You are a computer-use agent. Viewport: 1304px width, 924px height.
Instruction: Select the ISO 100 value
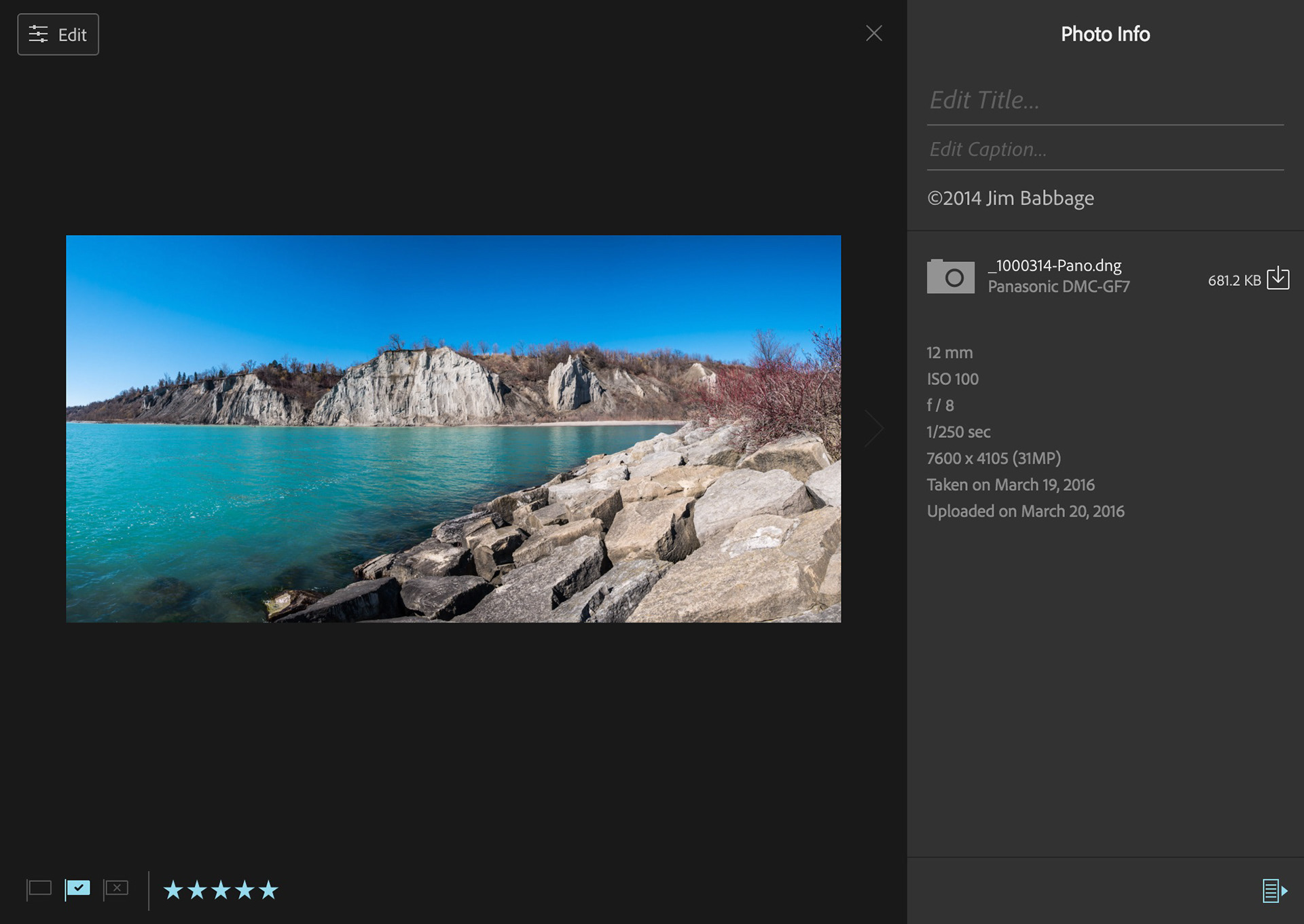coord(953,380)
